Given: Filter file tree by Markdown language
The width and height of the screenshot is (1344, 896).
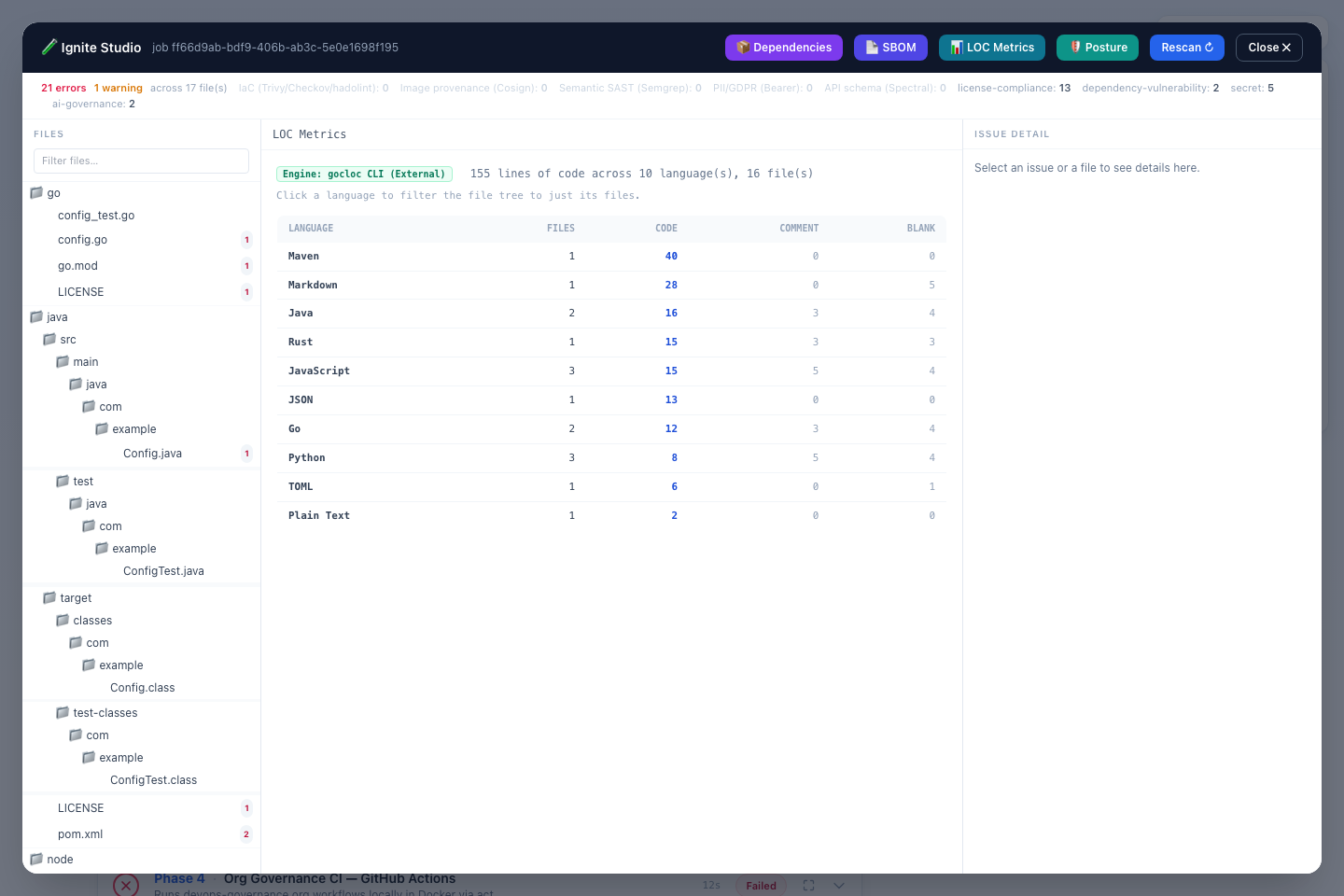Looking at the screenshot, I should 611,285.
